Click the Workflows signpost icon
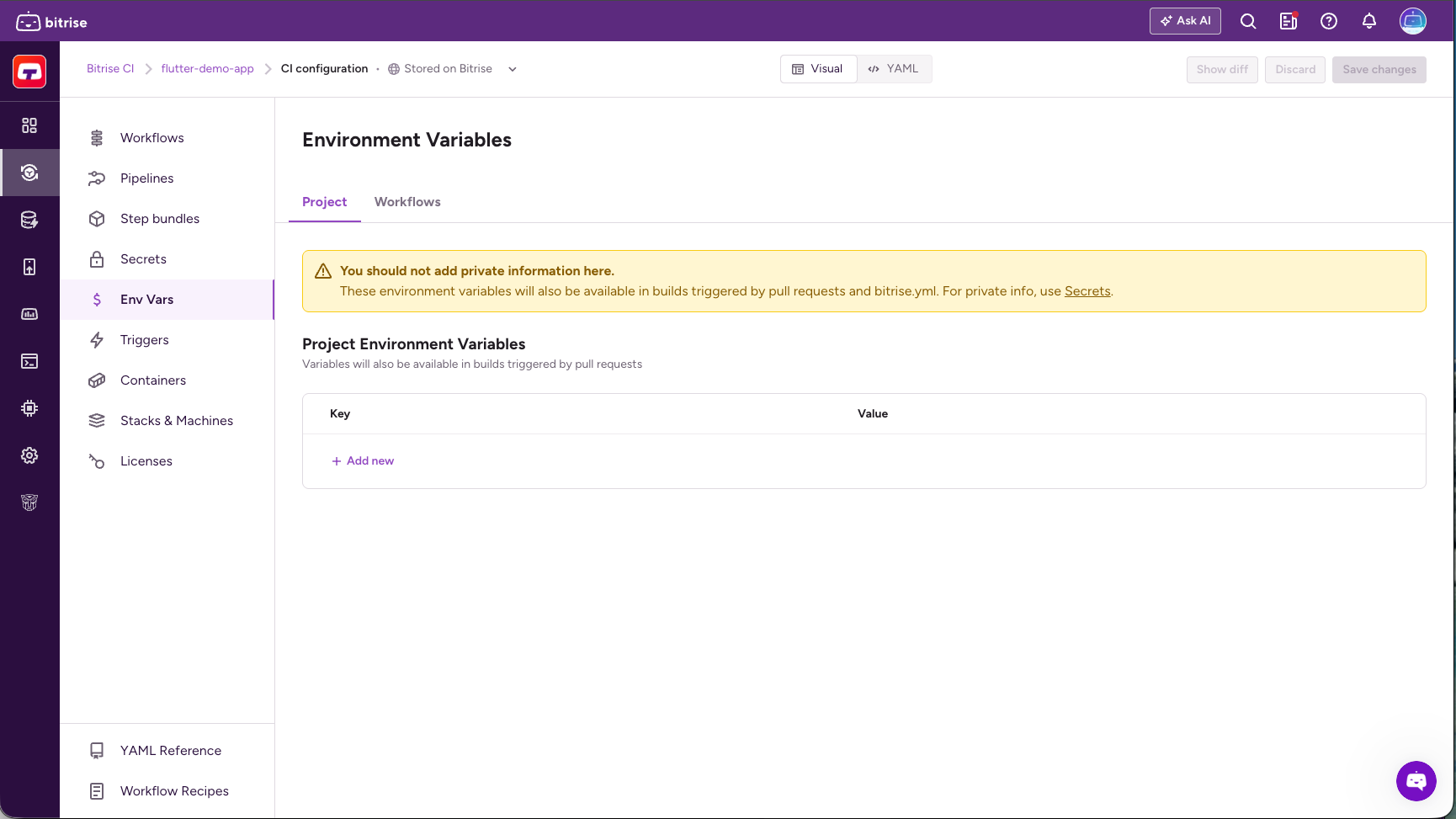 97,138
